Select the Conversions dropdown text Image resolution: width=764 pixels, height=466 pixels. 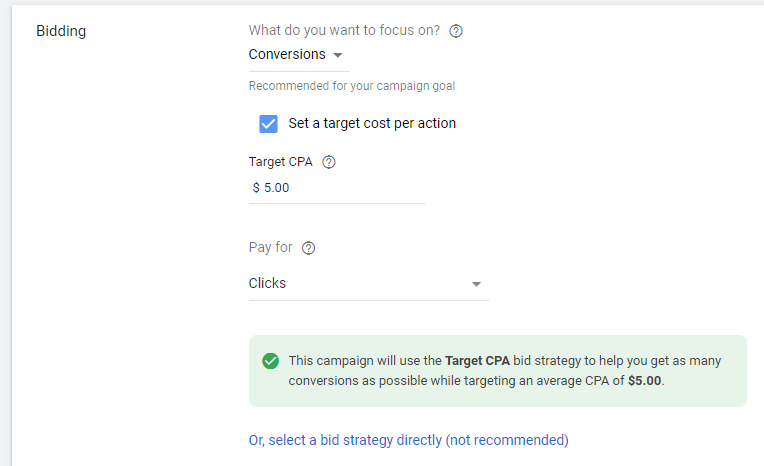(x=287, y=54)
